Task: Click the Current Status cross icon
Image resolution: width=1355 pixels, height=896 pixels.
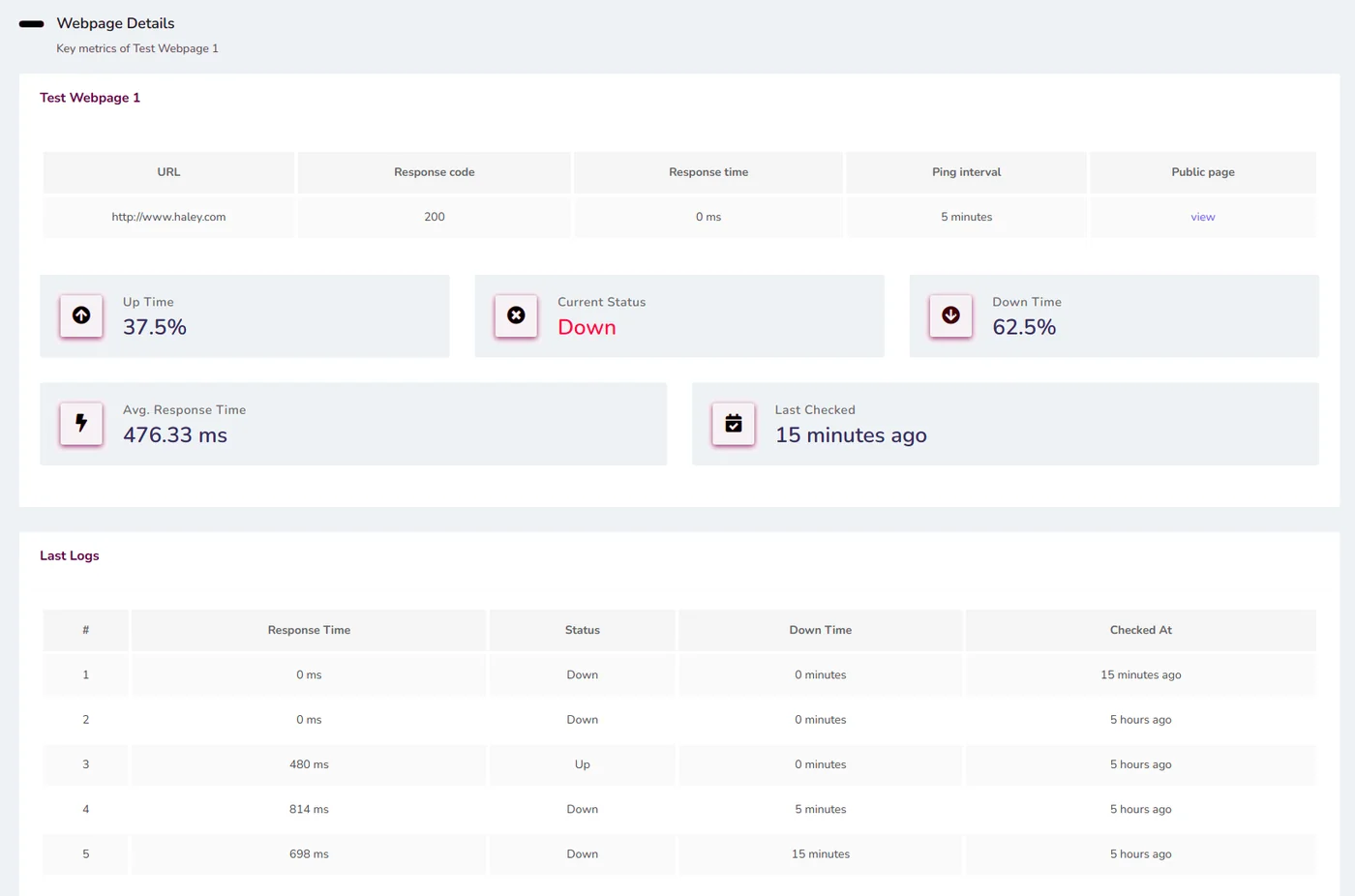Action: pyautogui.click(x=516, y=315)
